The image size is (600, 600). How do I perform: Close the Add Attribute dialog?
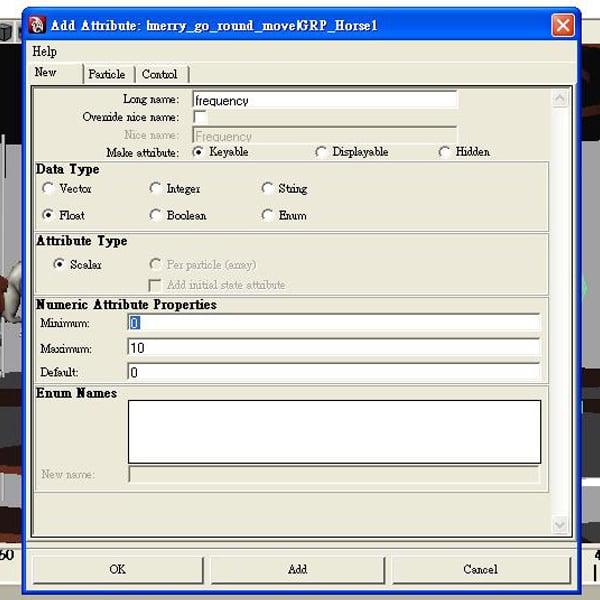(x=562, y=25)
